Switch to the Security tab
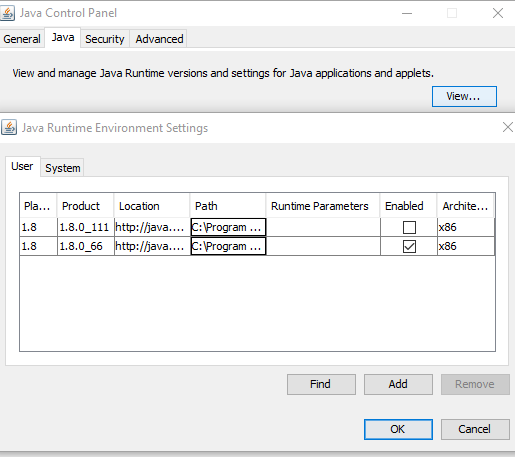 click(105, 39)
